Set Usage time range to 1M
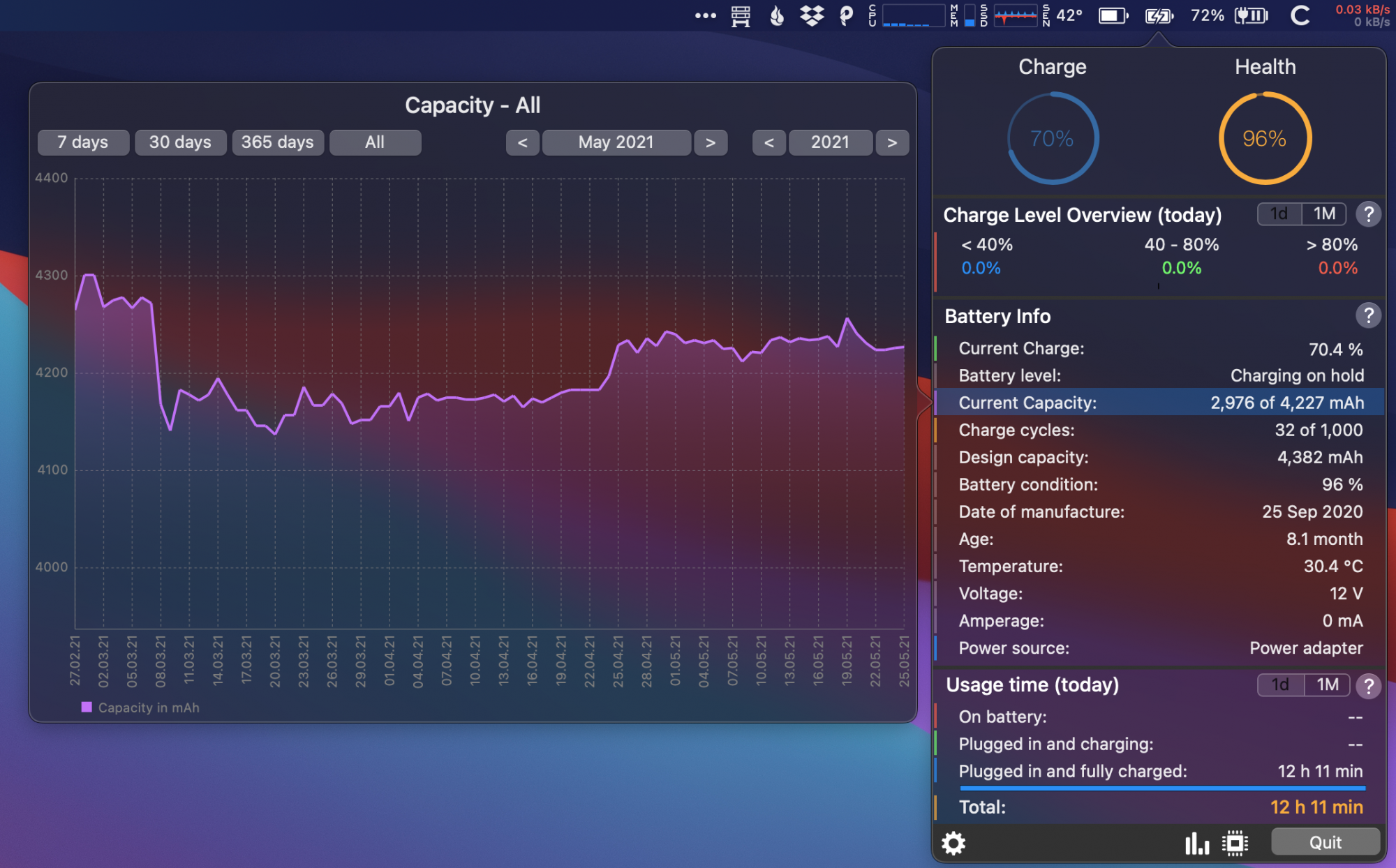Image resolution: width=1396 pixels, height=868 pixels. tap(1327, 685)
